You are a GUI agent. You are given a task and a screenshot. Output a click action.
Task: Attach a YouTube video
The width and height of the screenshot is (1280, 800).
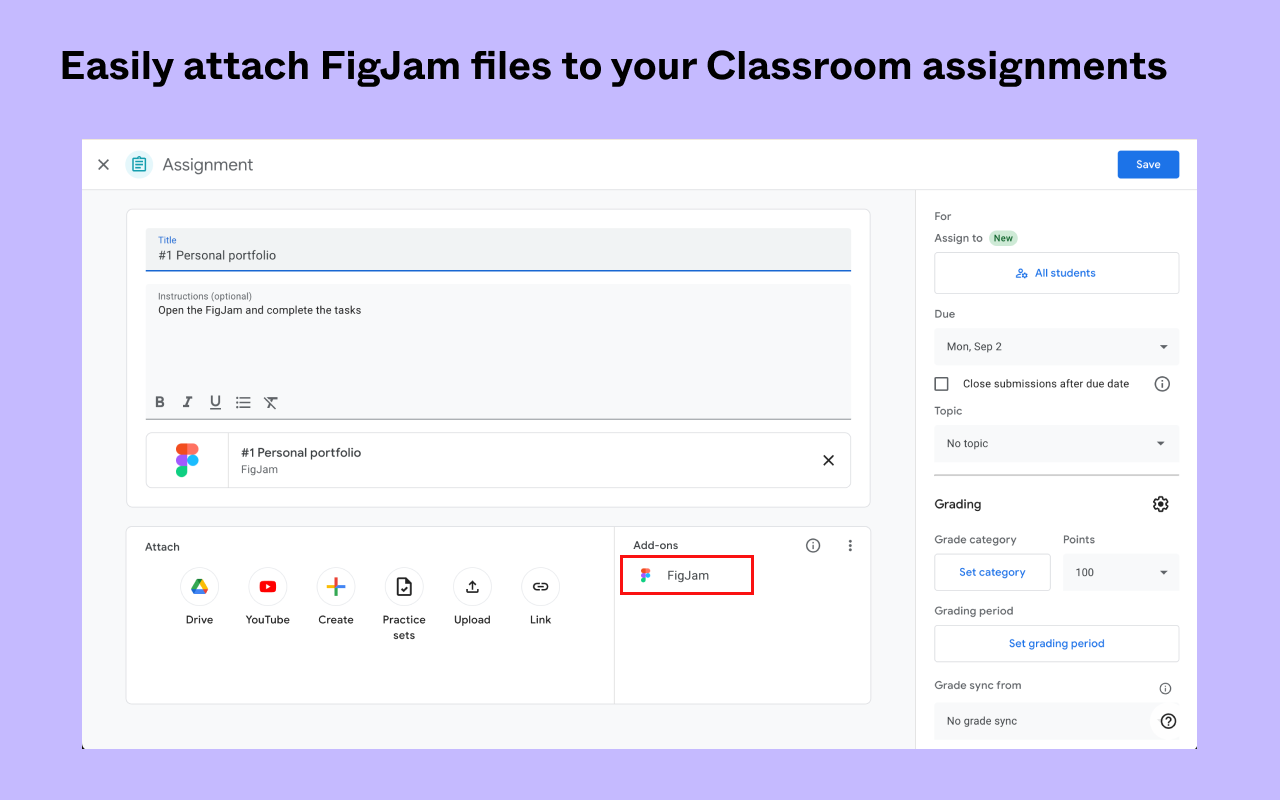click(x=267, y=587)
